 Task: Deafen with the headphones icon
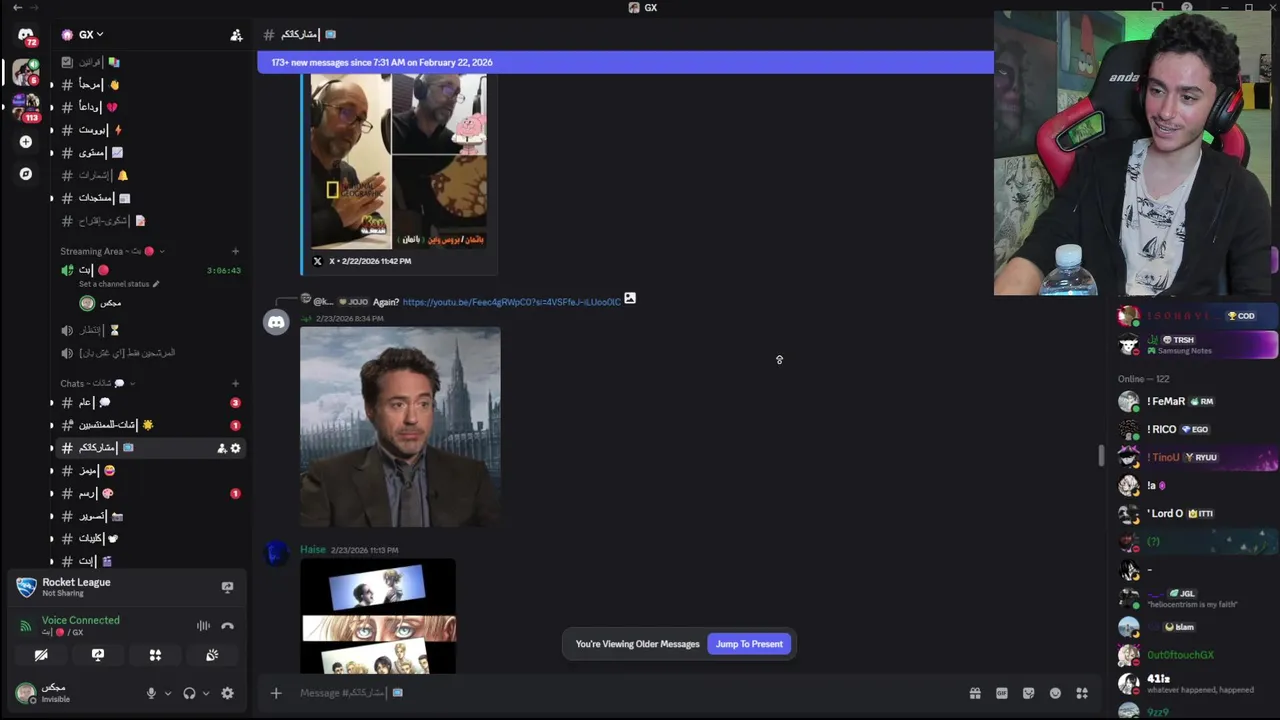[x=189, y=693]
